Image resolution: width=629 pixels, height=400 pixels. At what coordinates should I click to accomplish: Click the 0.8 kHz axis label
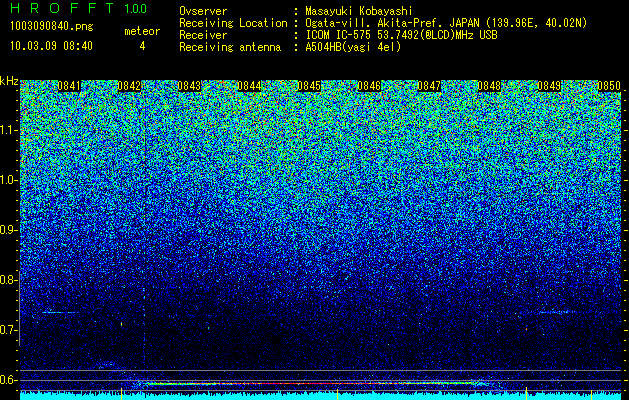coord(7,280)
